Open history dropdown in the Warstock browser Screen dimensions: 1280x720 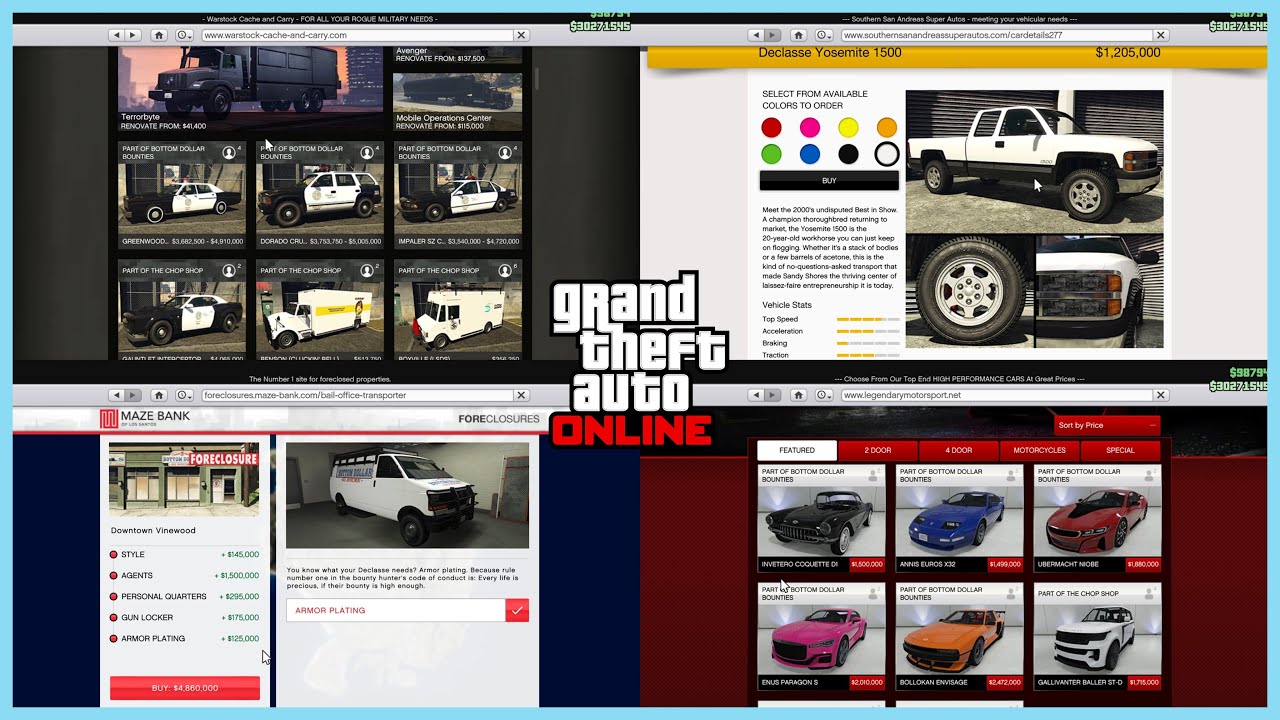point(185,35)
